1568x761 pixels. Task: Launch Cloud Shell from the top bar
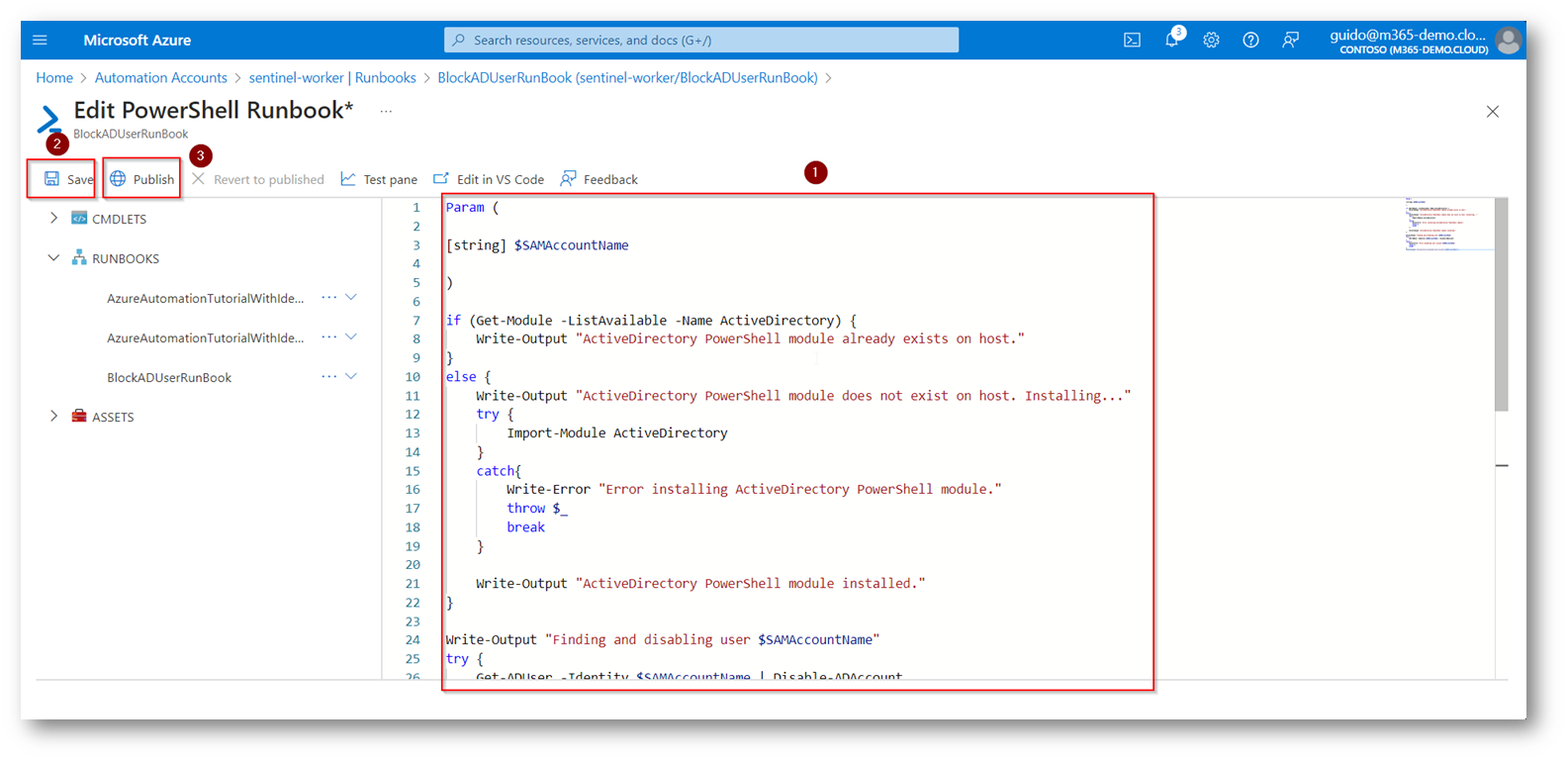coord(1132,41)
